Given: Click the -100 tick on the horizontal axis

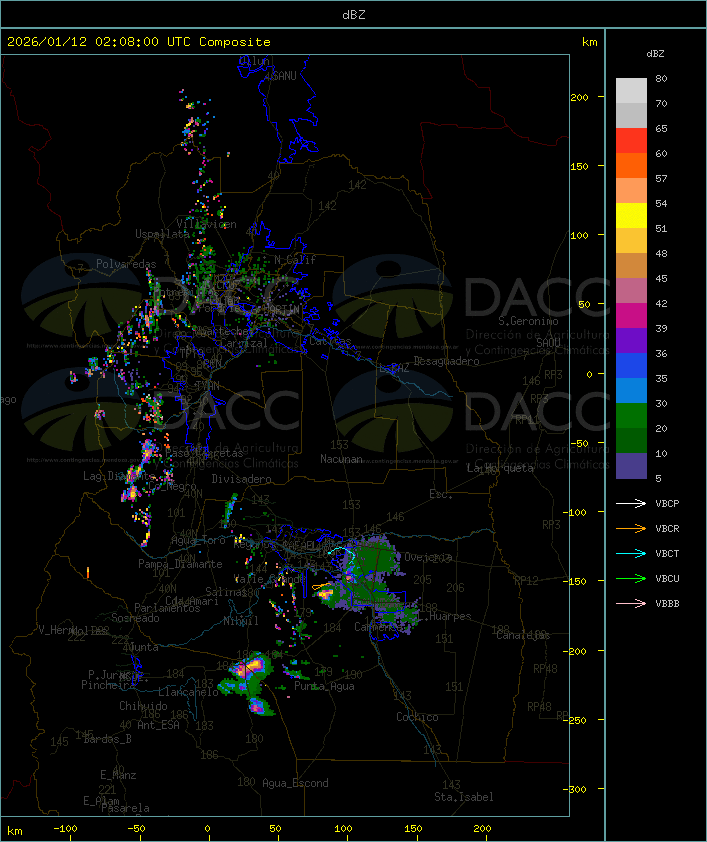Looking at the screenshot, I should 65,829.
